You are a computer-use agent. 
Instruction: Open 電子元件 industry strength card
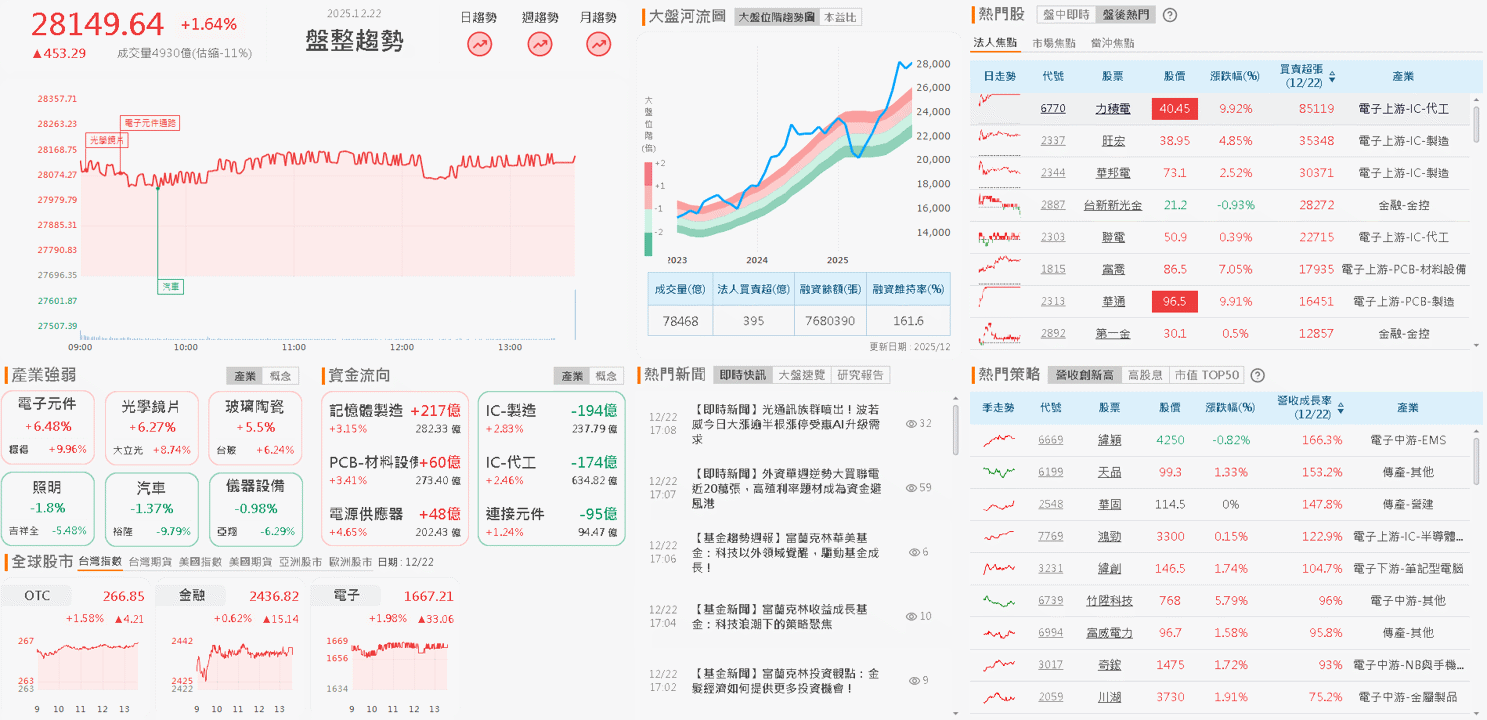coord(48,428)
